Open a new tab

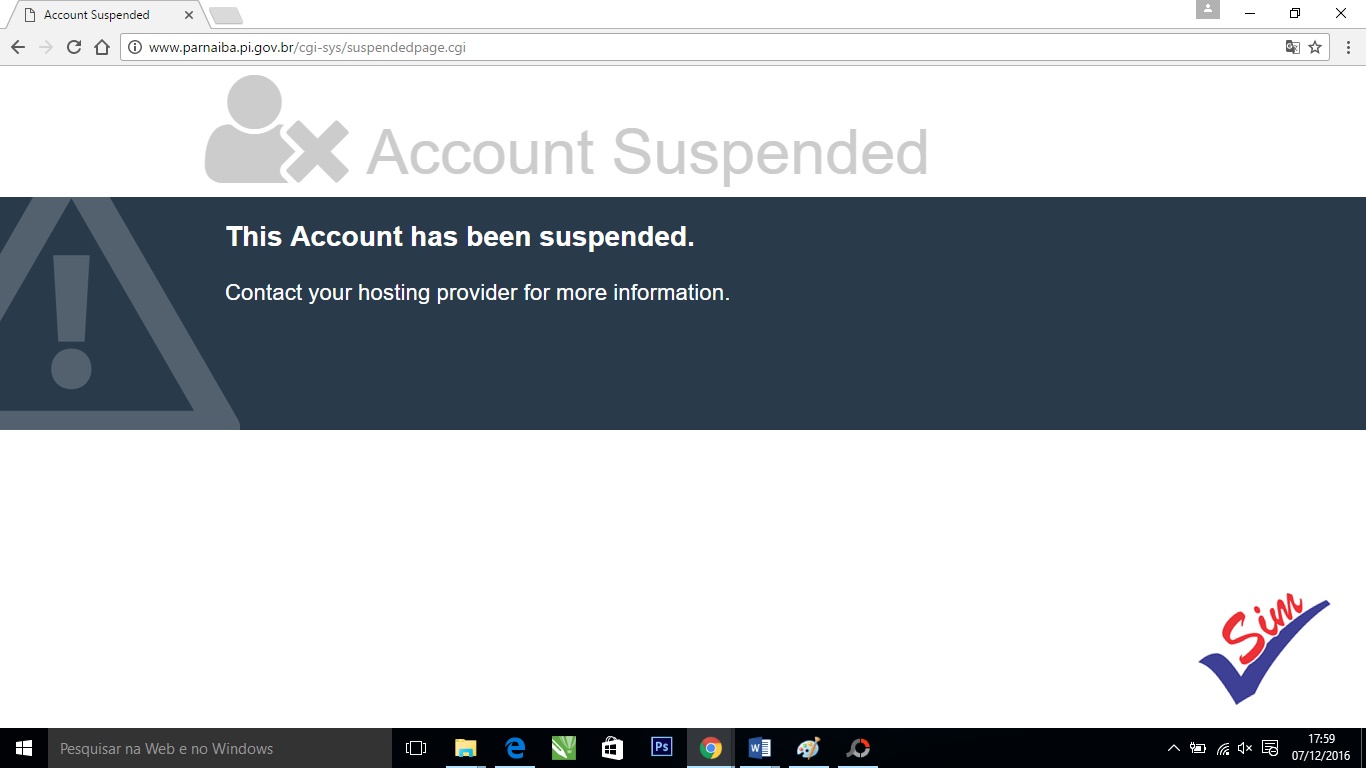pos(226,16)
